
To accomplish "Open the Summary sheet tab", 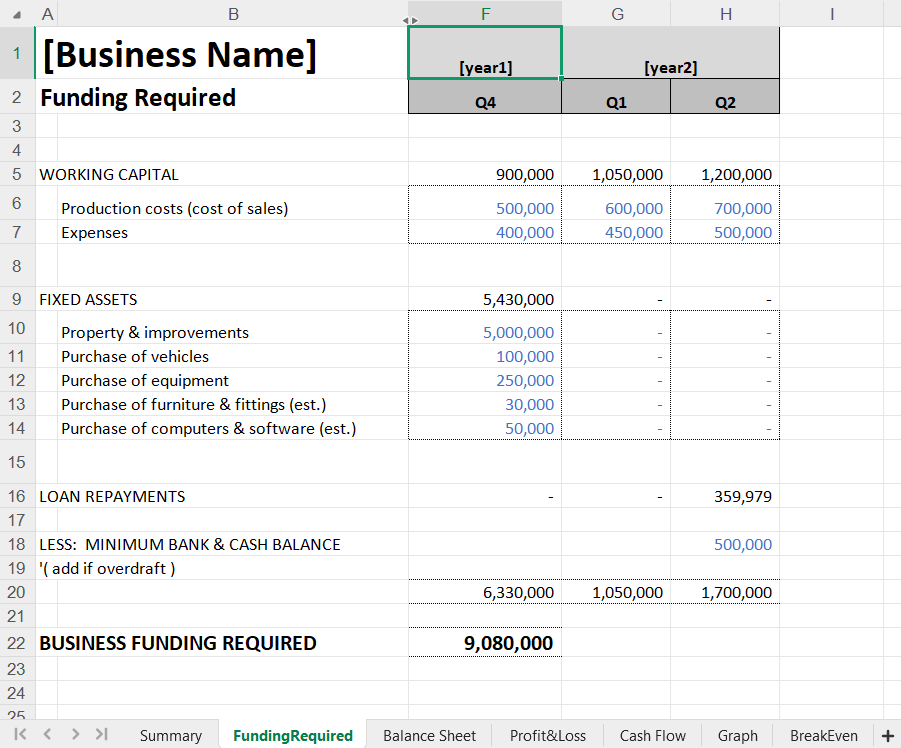I will [x=170, y=735].
